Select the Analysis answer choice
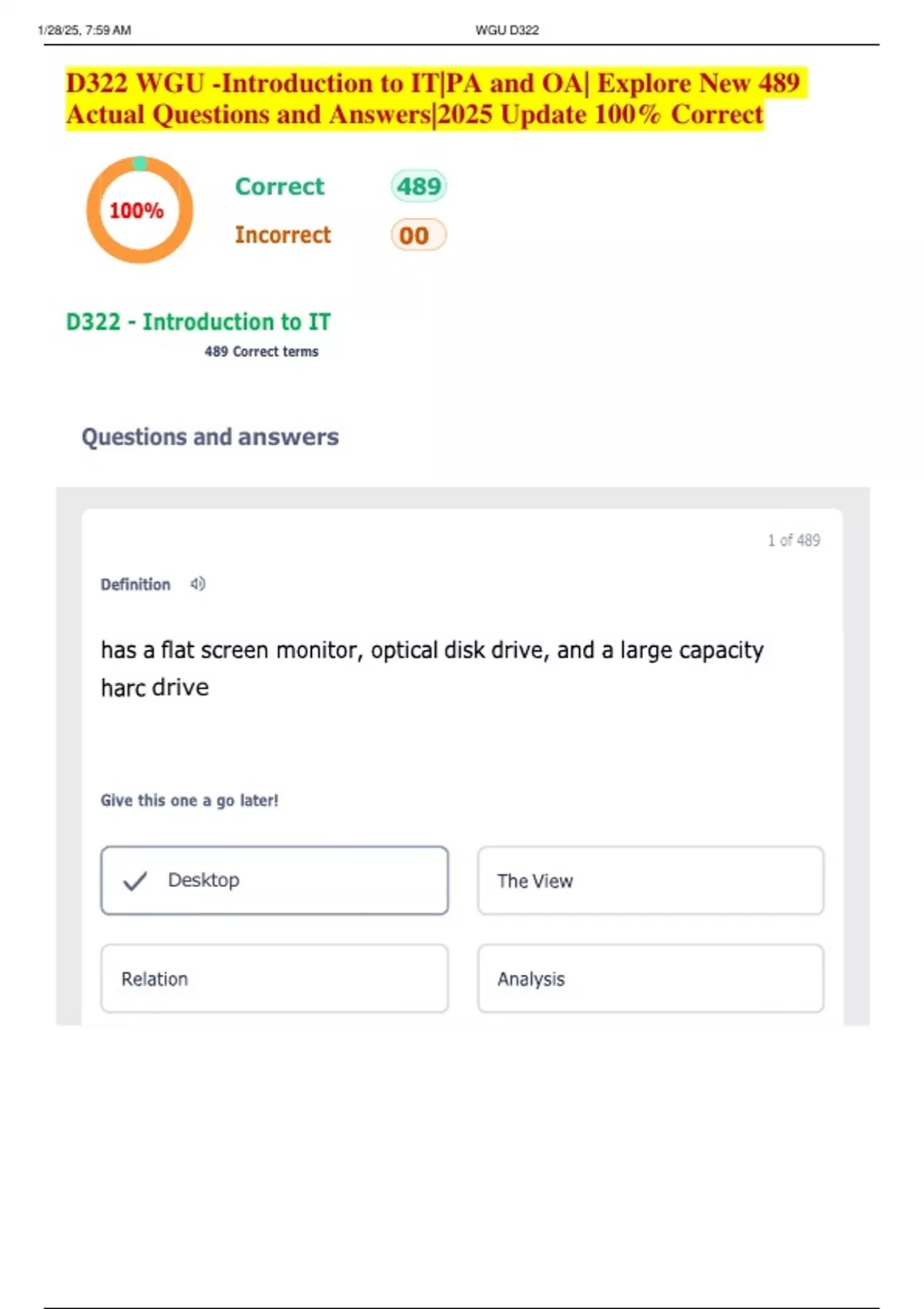Viewport: 924px width, 1309px height. 650,979
